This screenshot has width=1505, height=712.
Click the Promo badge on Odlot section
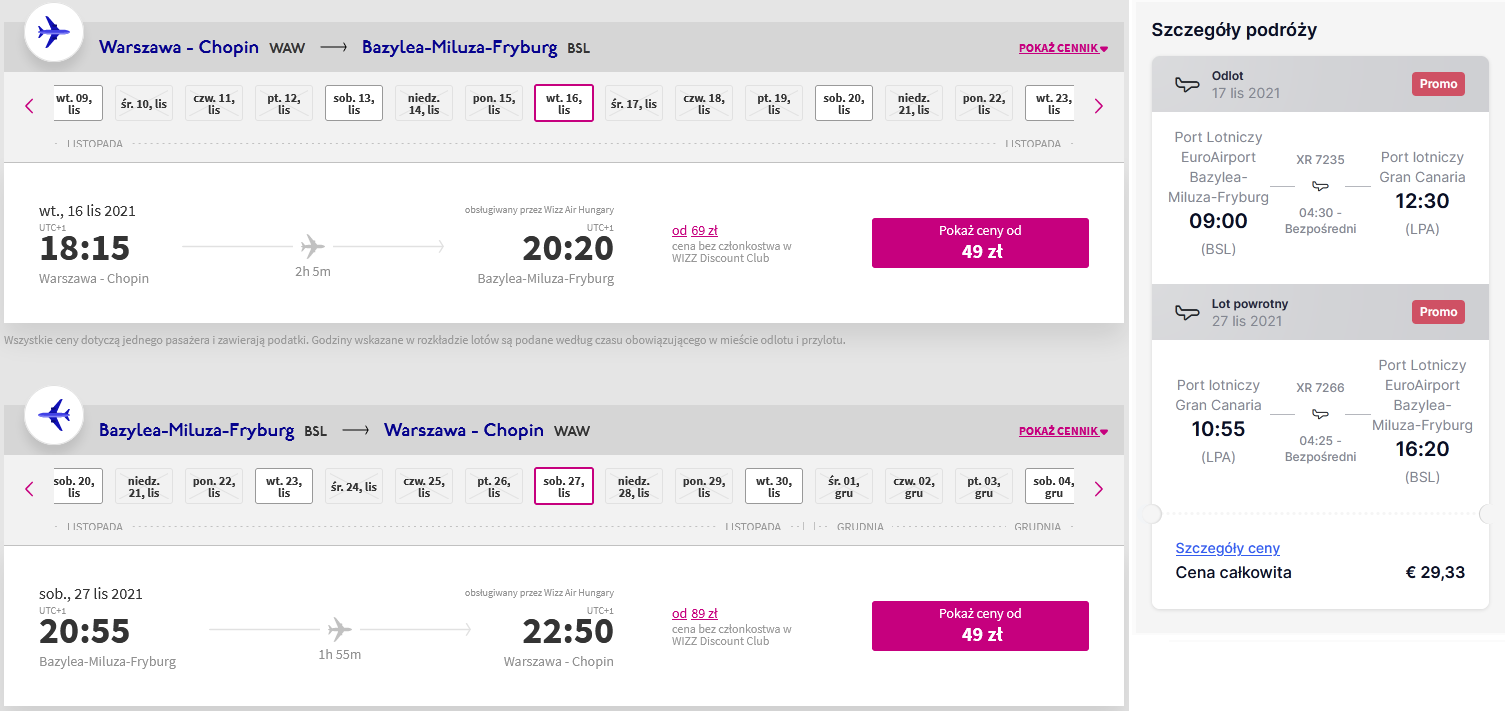(1438, 84)
